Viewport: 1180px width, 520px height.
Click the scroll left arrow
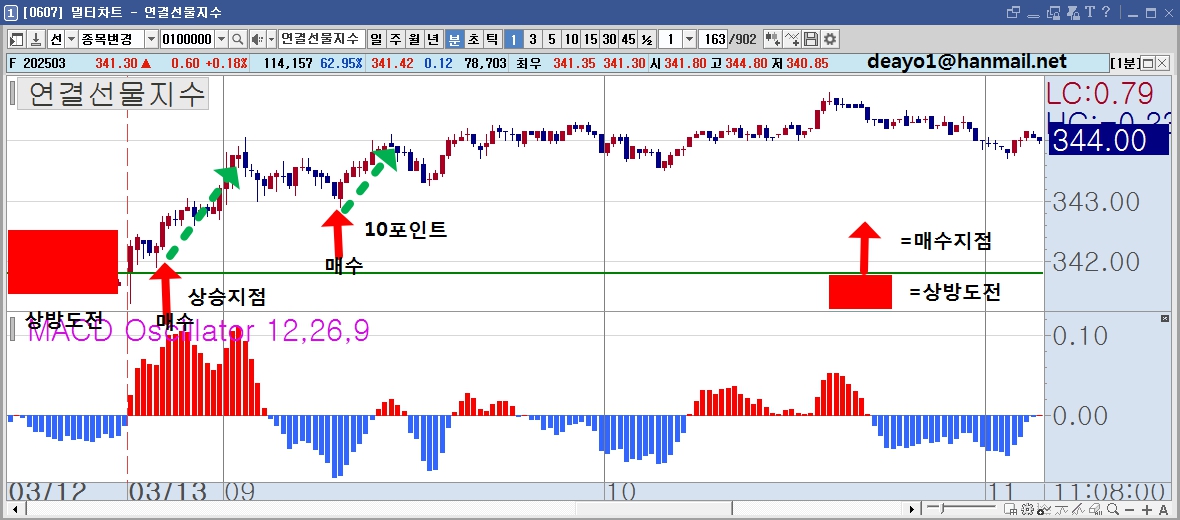click(14, 509)
